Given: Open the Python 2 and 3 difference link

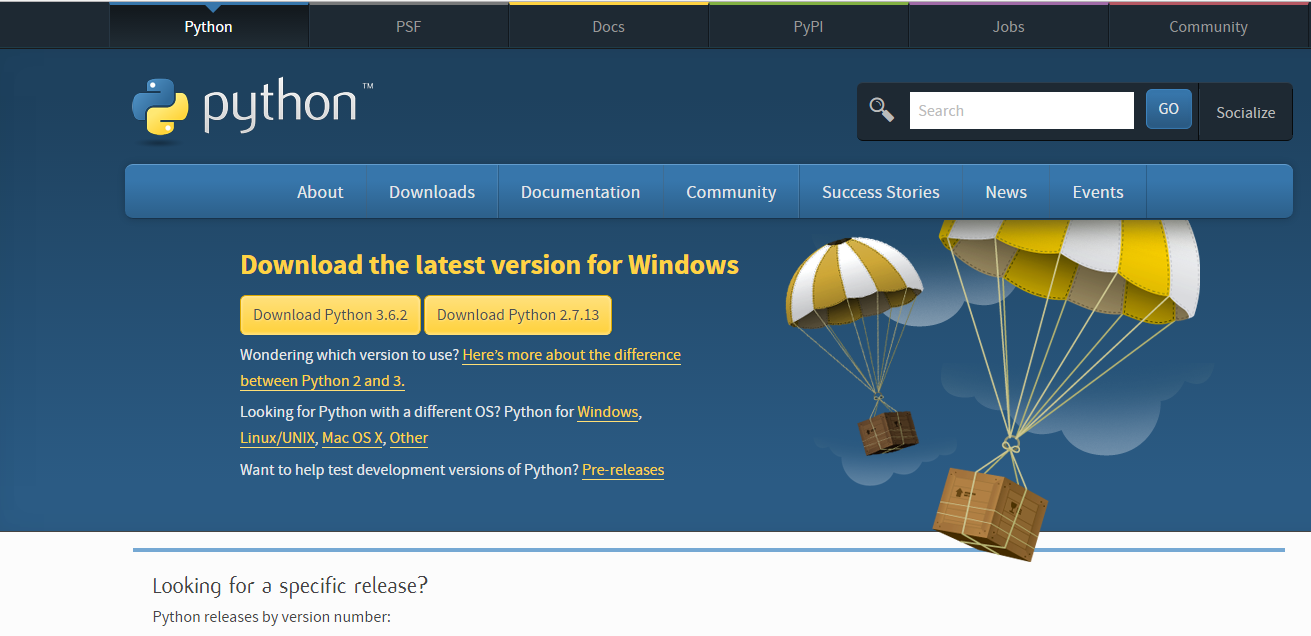Looking at the screenshot, I should coord(571,355).
